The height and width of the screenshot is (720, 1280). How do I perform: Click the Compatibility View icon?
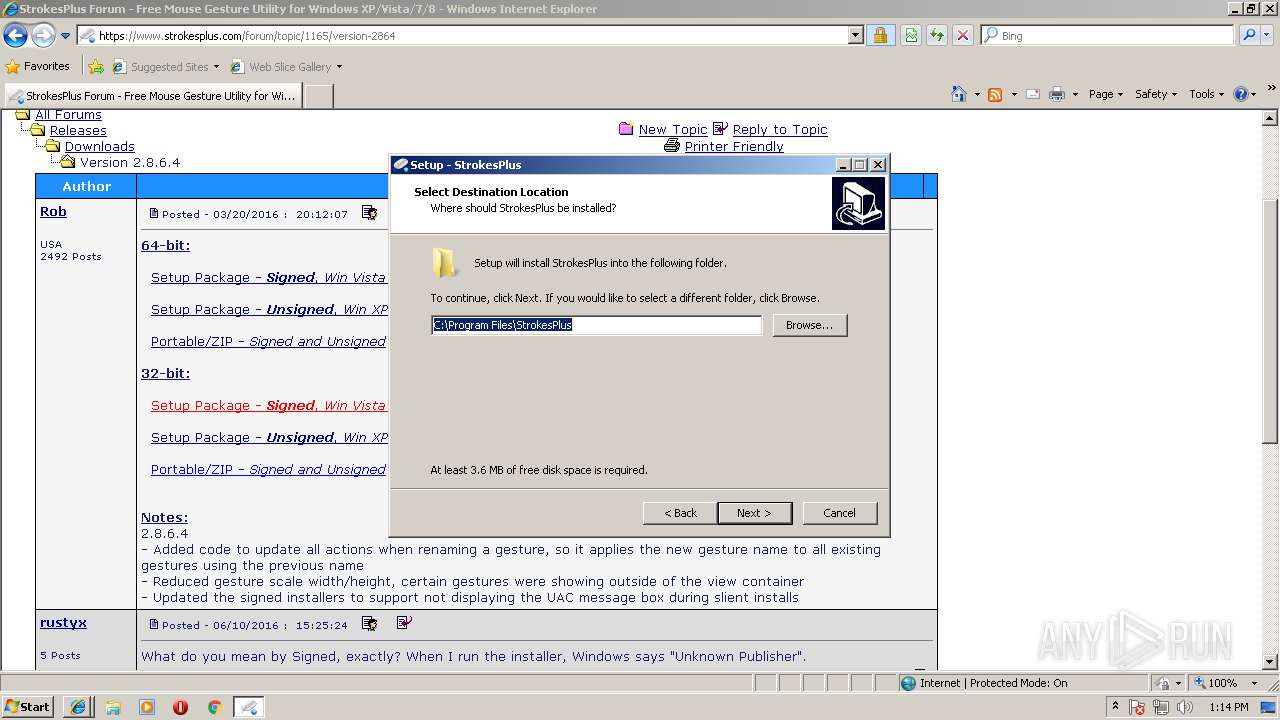click(x=911, y=35)
